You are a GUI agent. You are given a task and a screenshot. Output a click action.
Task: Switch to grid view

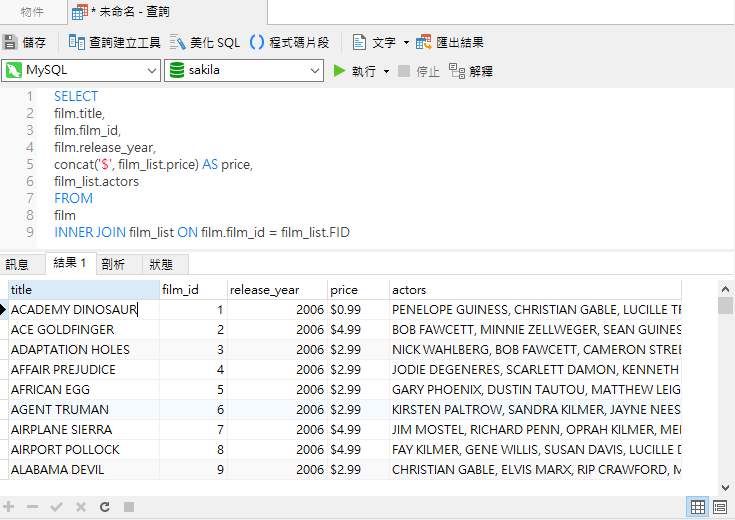[697, 507]
